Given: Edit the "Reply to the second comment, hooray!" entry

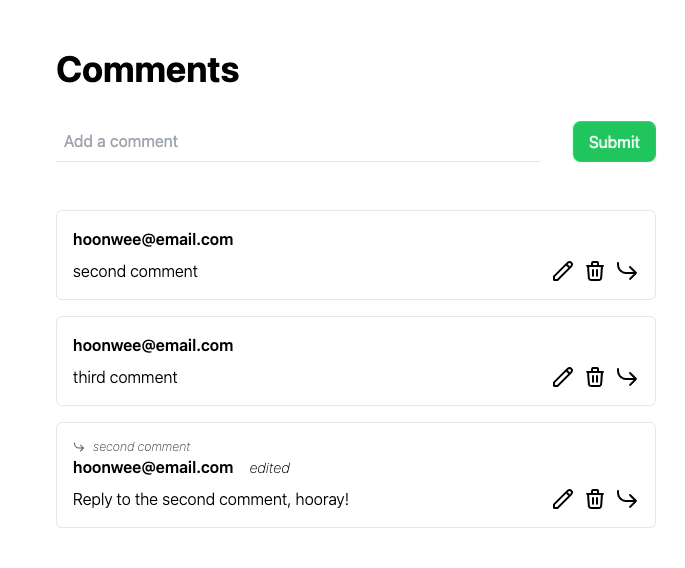Looking at the screenshot, I should tap(563, 499).
